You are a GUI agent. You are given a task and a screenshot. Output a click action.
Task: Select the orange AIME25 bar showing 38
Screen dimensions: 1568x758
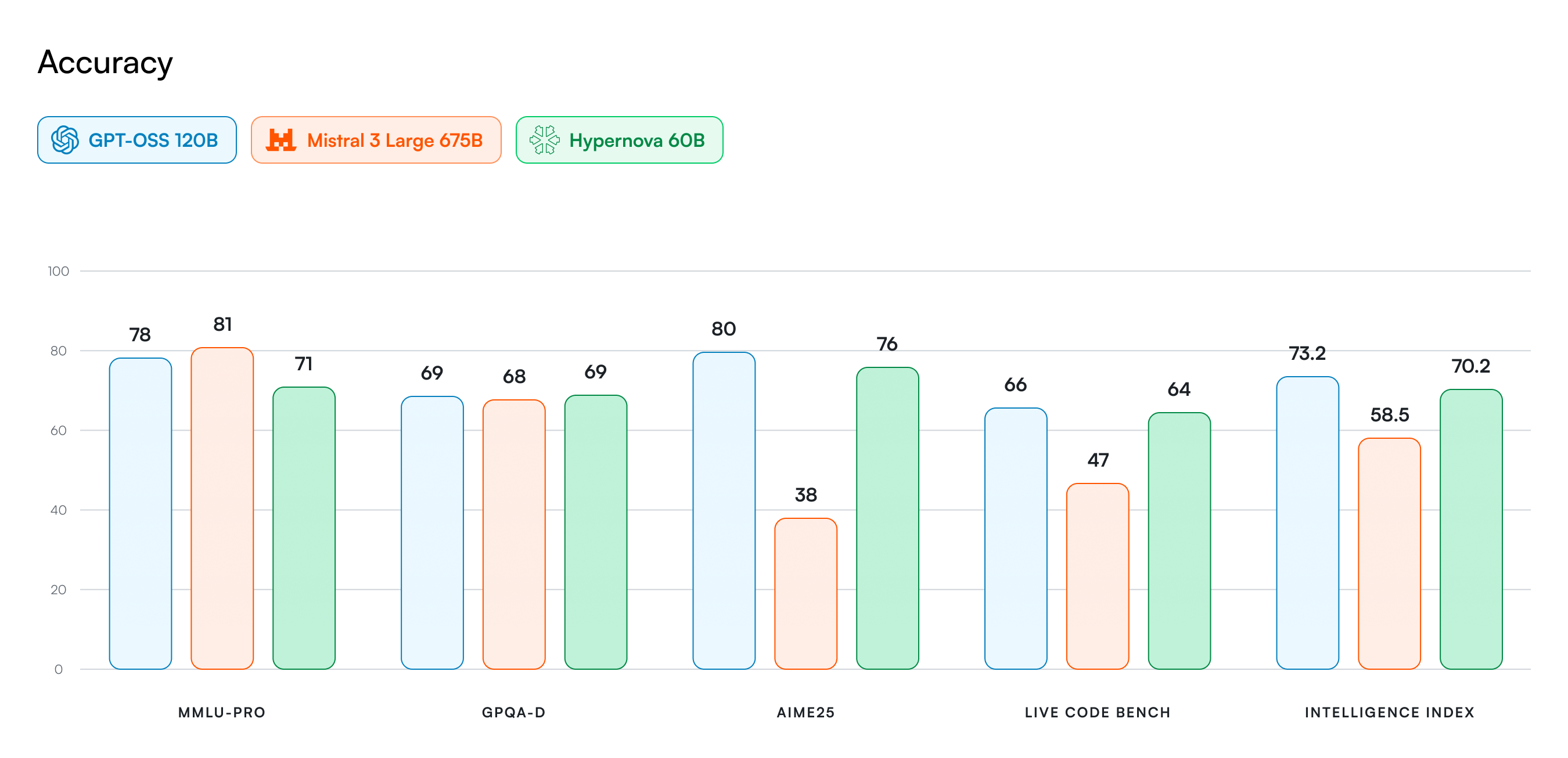tap(805, 594)
